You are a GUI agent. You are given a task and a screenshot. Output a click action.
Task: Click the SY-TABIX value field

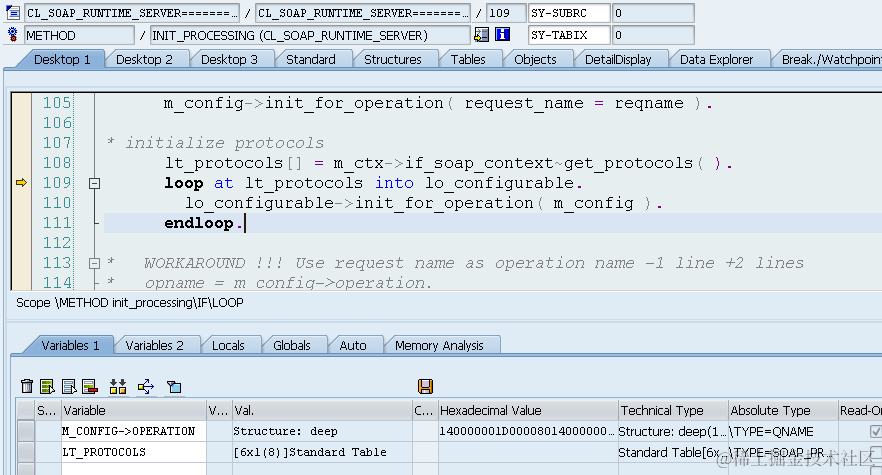tap(652, 35)
